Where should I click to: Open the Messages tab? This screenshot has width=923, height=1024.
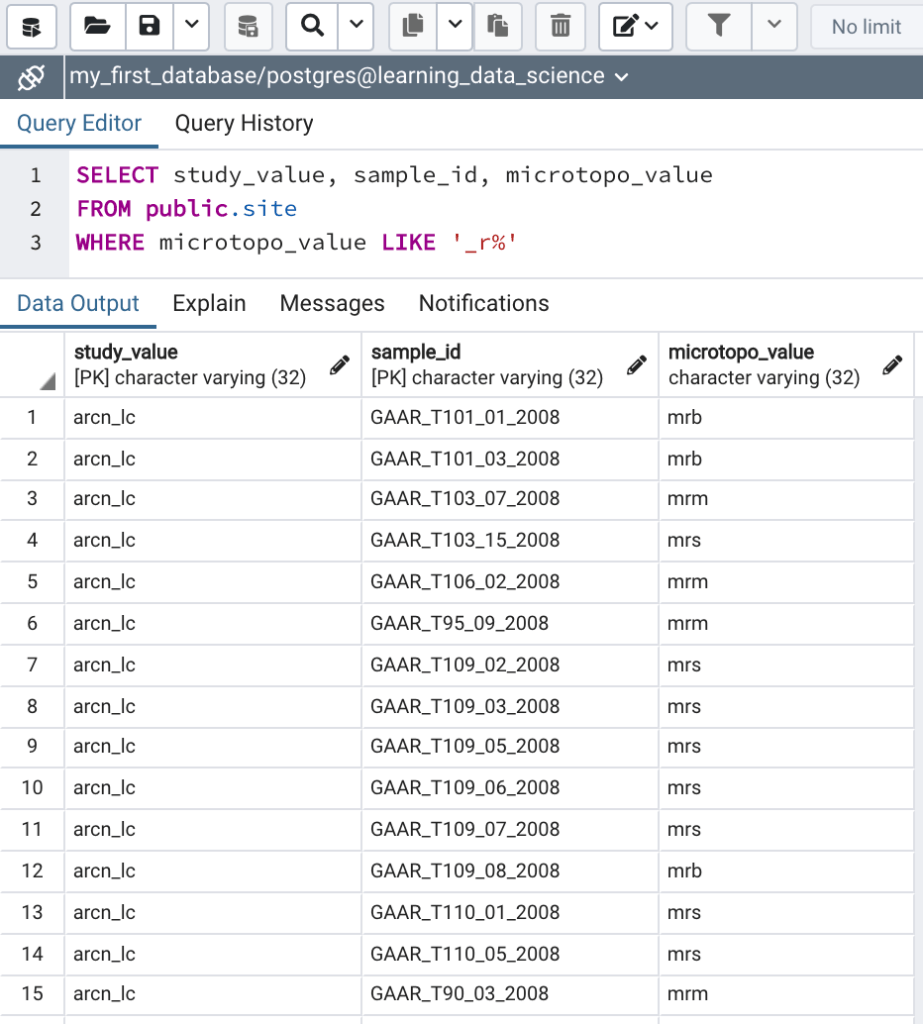(332, 303)
